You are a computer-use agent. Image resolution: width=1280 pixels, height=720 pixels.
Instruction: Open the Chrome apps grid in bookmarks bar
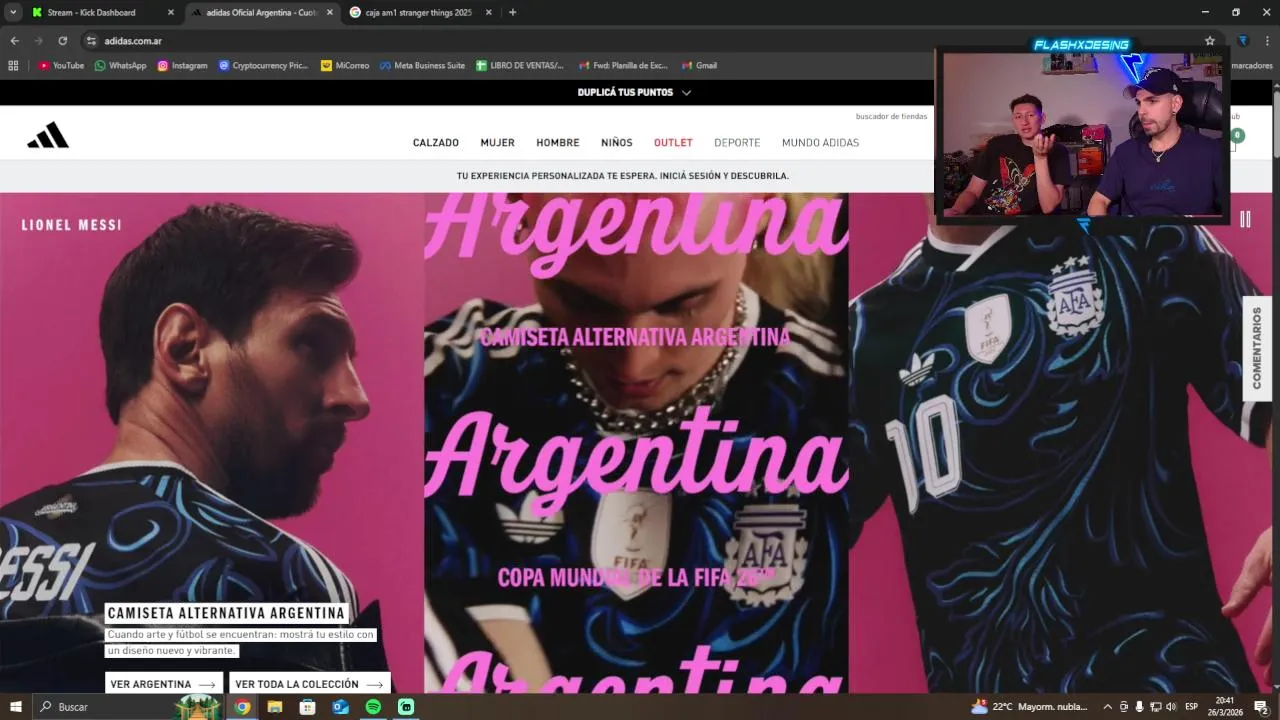point(13,65)
